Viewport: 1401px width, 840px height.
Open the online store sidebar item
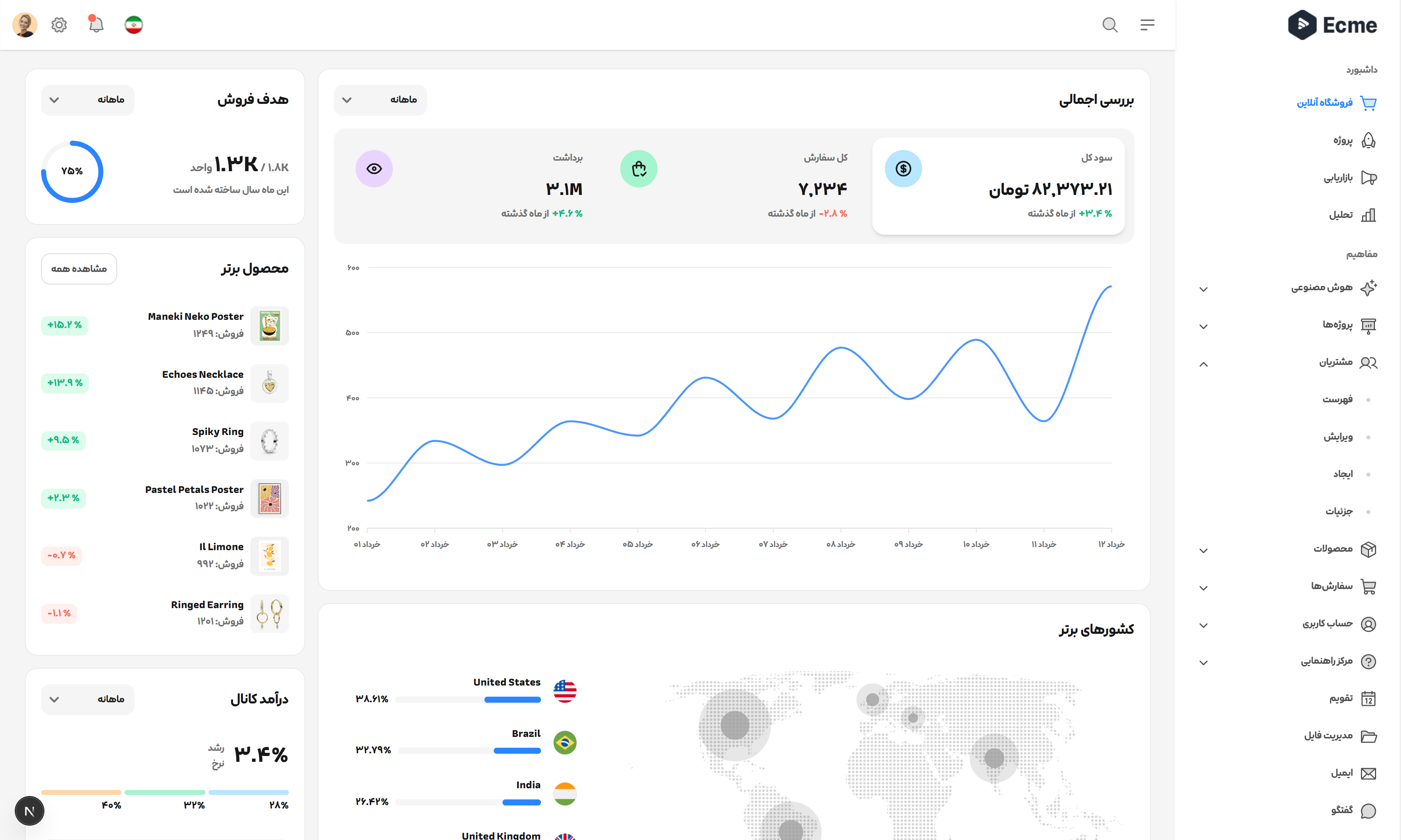[1325, 102]
